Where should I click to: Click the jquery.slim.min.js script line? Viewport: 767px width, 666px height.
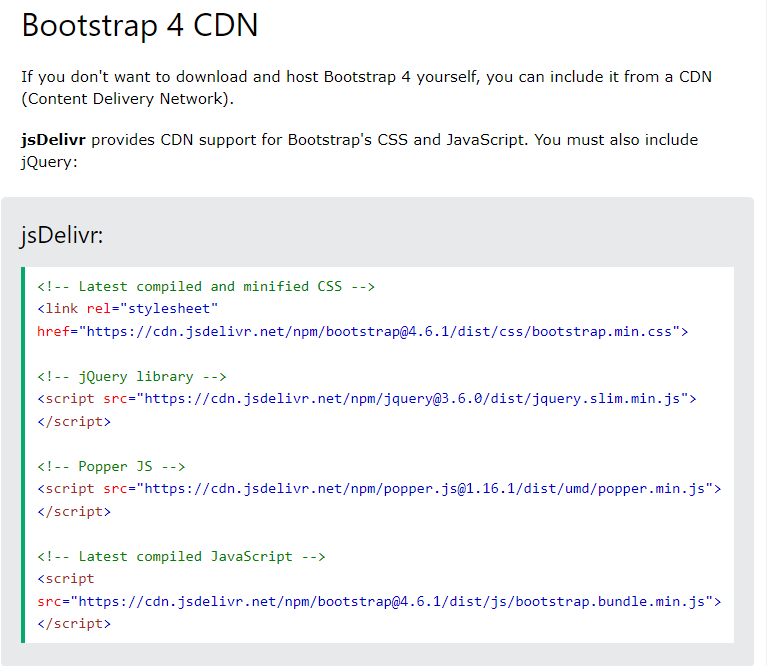(x=367, y=399)
